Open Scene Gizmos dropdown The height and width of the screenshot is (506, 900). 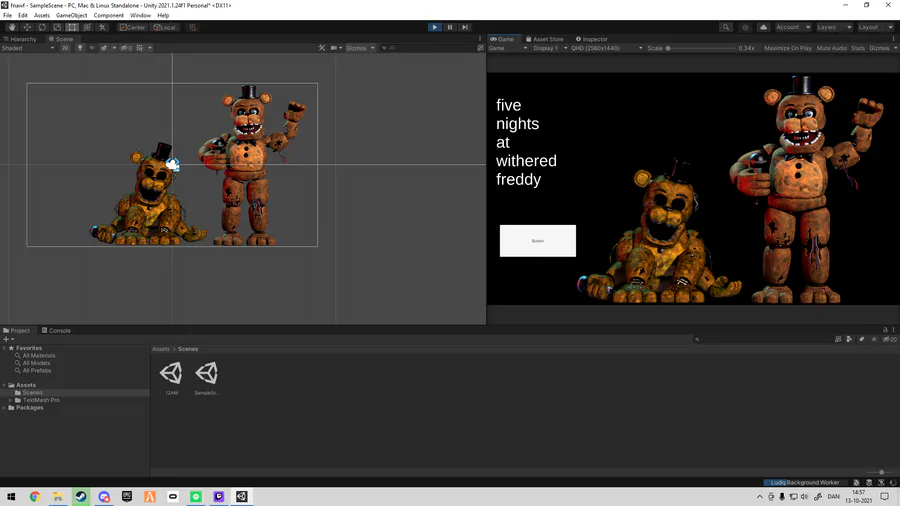360,48
